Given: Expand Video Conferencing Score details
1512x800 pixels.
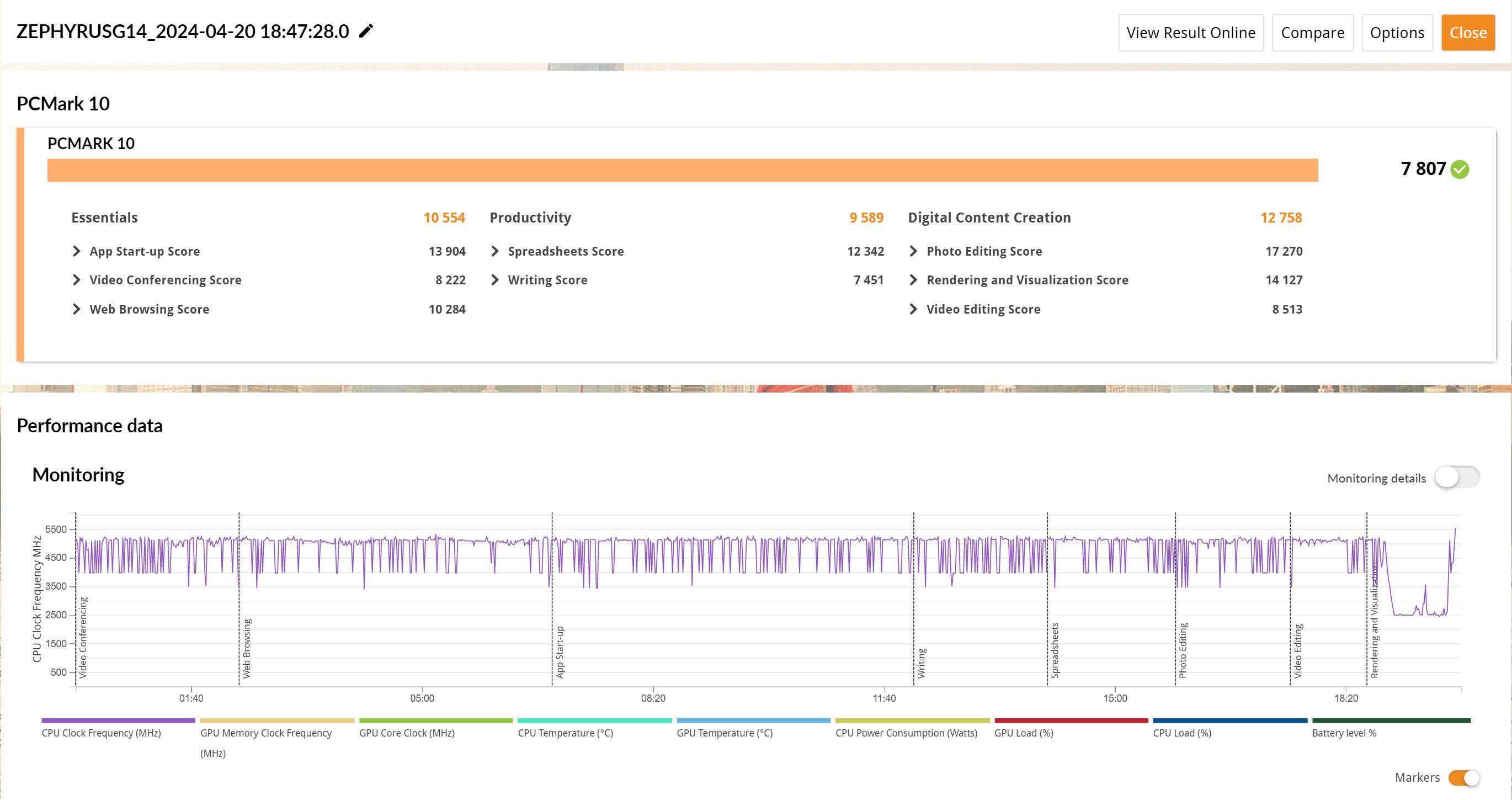Looking at the screenshot, I should [76, 280].
